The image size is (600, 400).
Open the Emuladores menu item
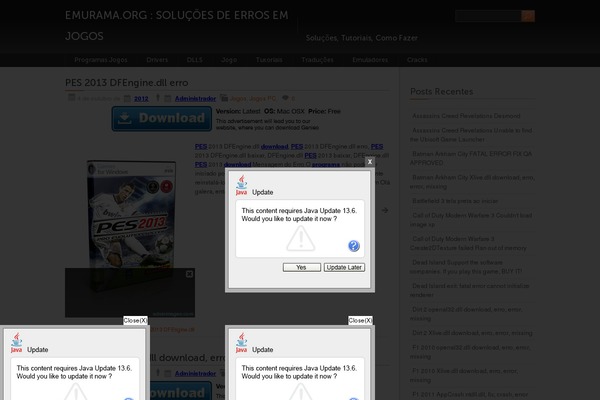click(x=370, y=60)
